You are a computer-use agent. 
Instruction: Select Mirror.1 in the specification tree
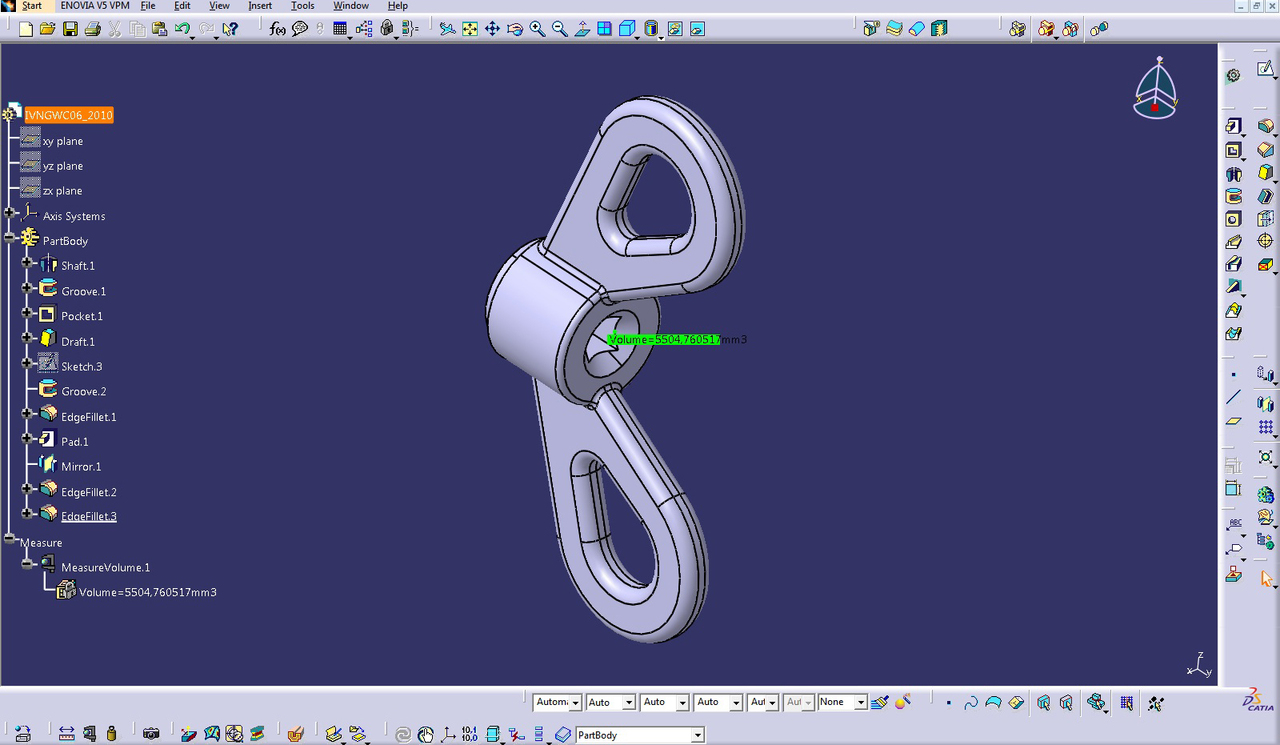click(x=80, y=467)
